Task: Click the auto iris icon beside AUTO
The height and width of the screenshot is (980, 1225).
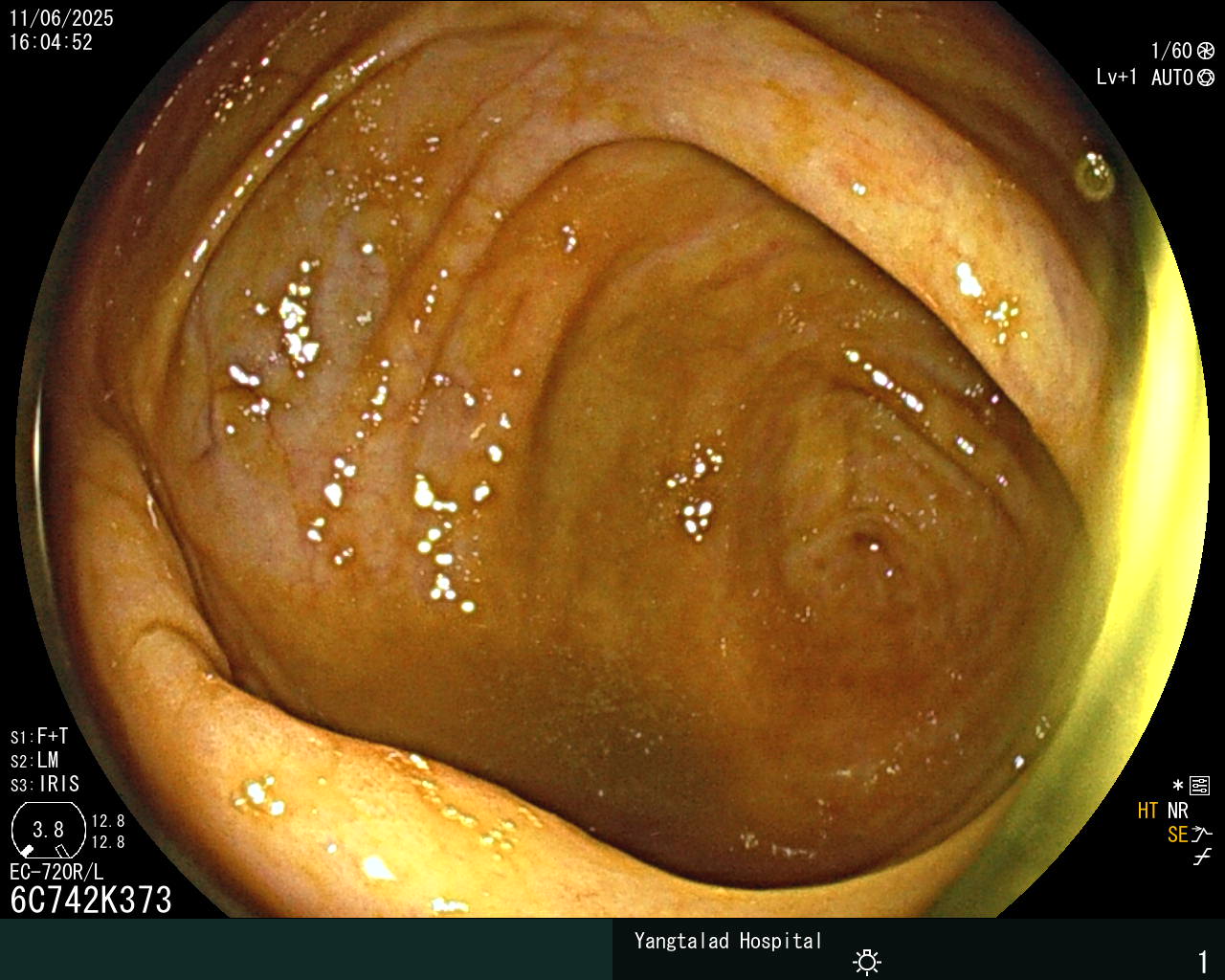Action: coord(1206,78)
